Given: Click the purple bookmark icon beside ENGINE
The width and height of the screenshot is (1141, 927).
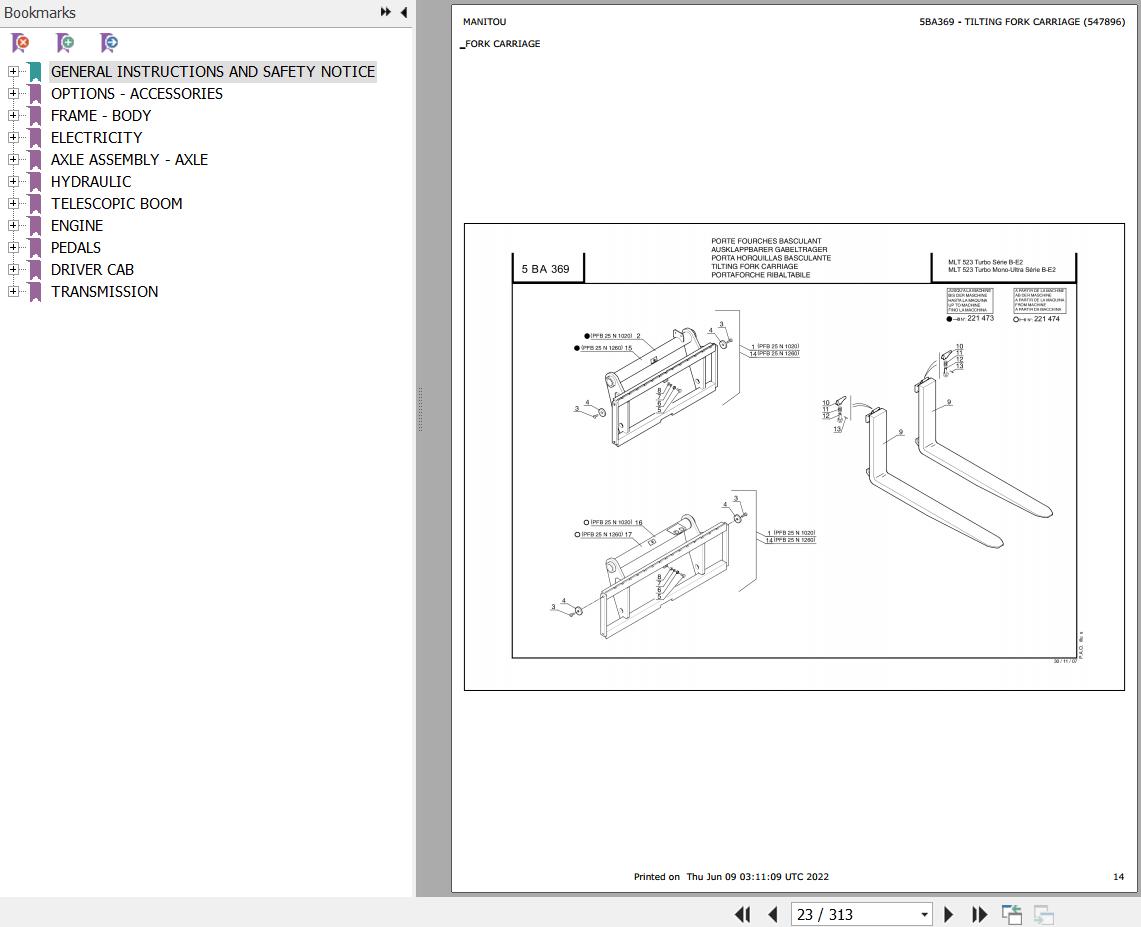Looking at the screenshot, I should (x=34, y=226).
